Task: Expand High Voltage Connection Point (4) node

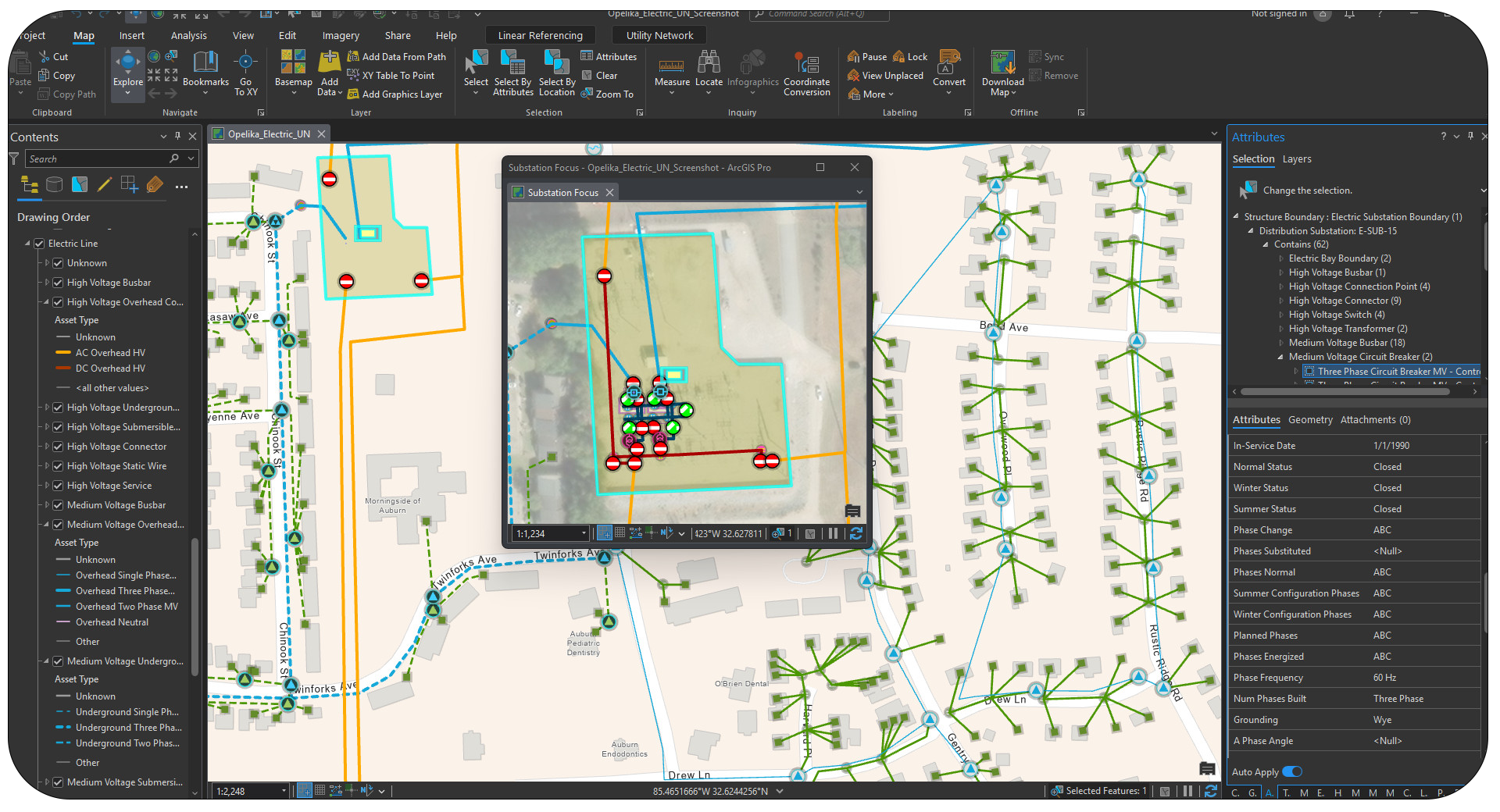Action: point(1281,287)
